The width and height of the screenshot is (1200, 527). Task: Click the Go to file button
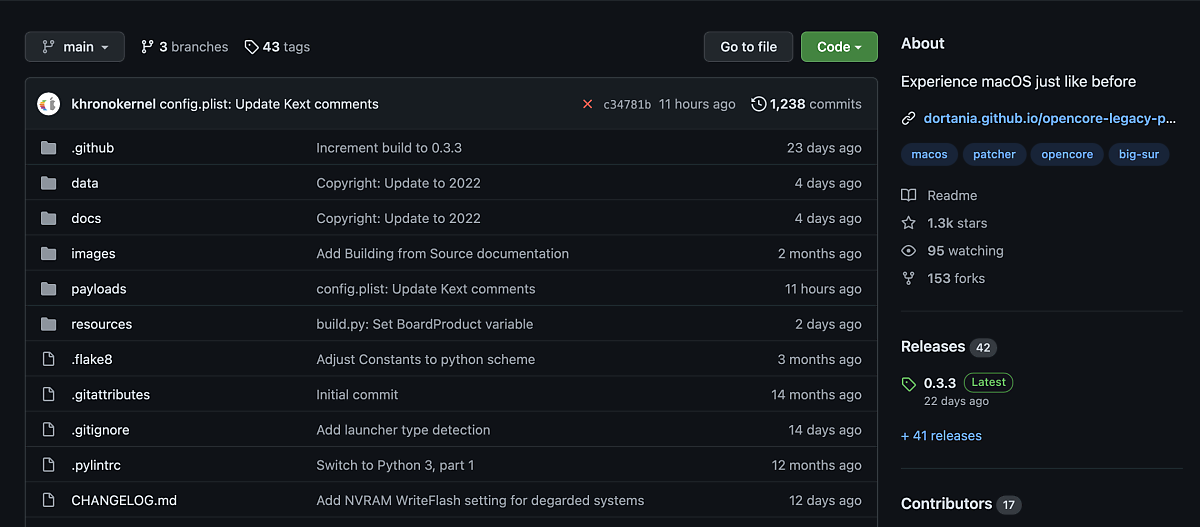748,47
